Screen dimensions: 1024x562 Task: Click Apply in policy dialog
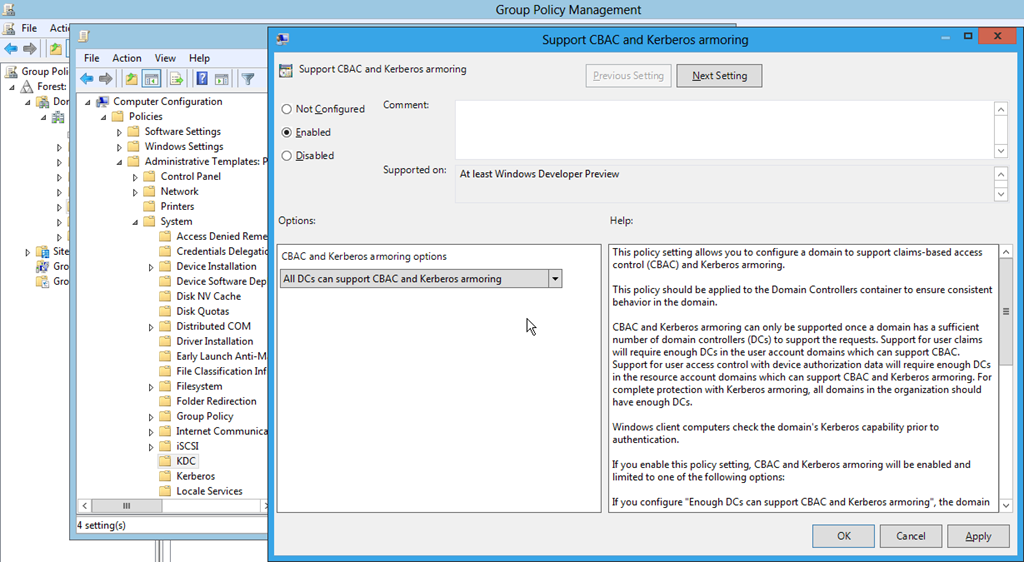click(x=978, y=536)
